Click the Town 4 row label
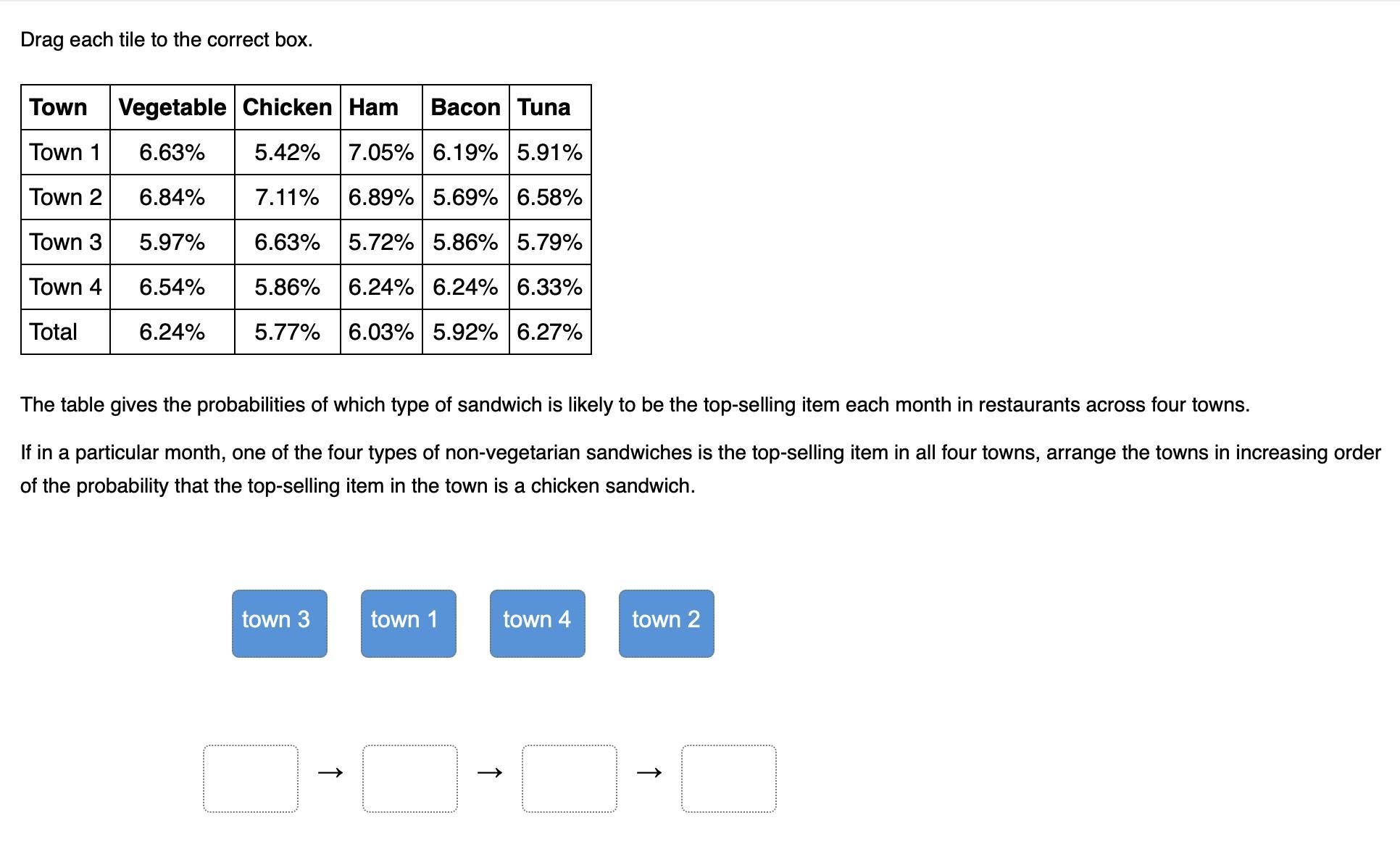Screen dimensions: 1400x849 pyautogui.click(x=65, y=287)
